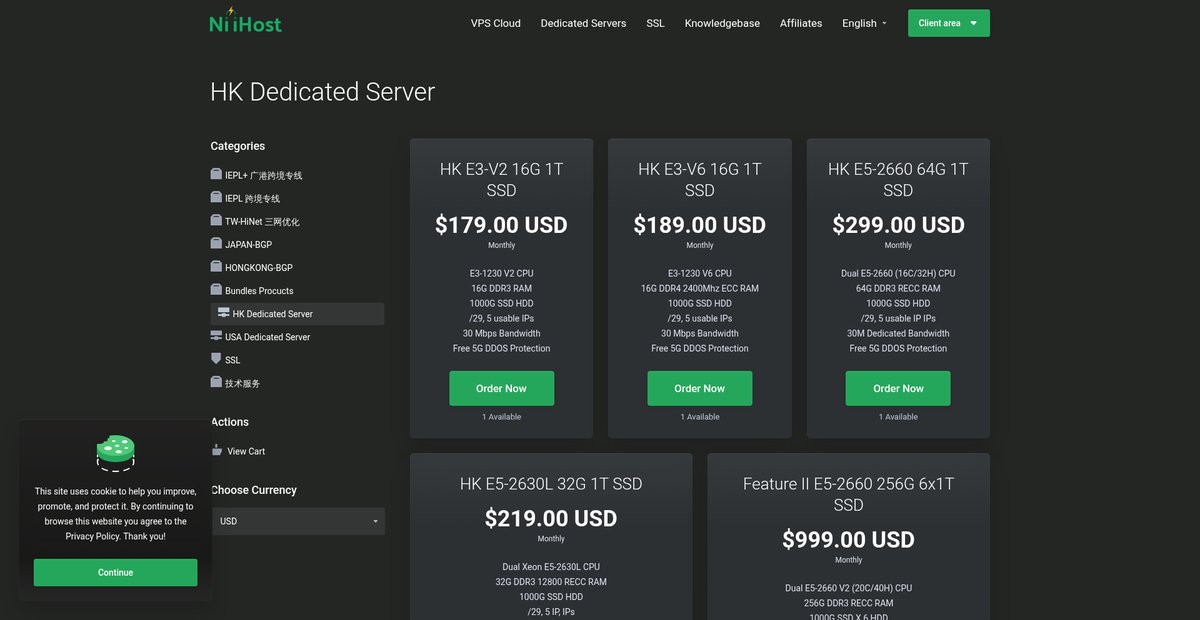This screenshot has height=620, width=1200.
Task: Open the VPS Cloud menu item
Action: 496,23
